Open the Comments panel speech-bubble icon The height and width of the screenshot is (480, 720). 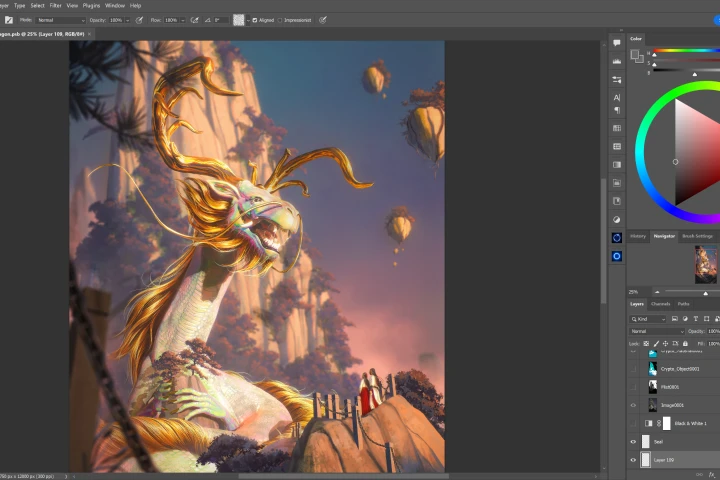click(617, 43)
